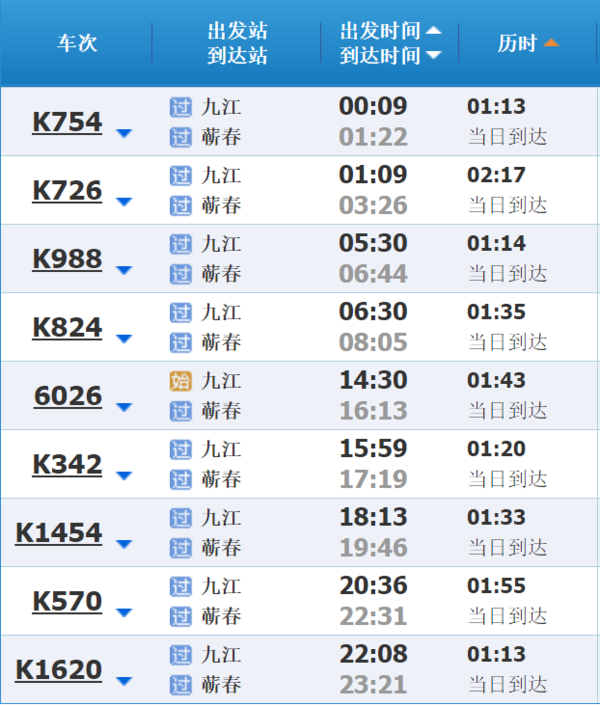
Task: Expand the arrow next to train 6026
Action: tap(124, 407)
